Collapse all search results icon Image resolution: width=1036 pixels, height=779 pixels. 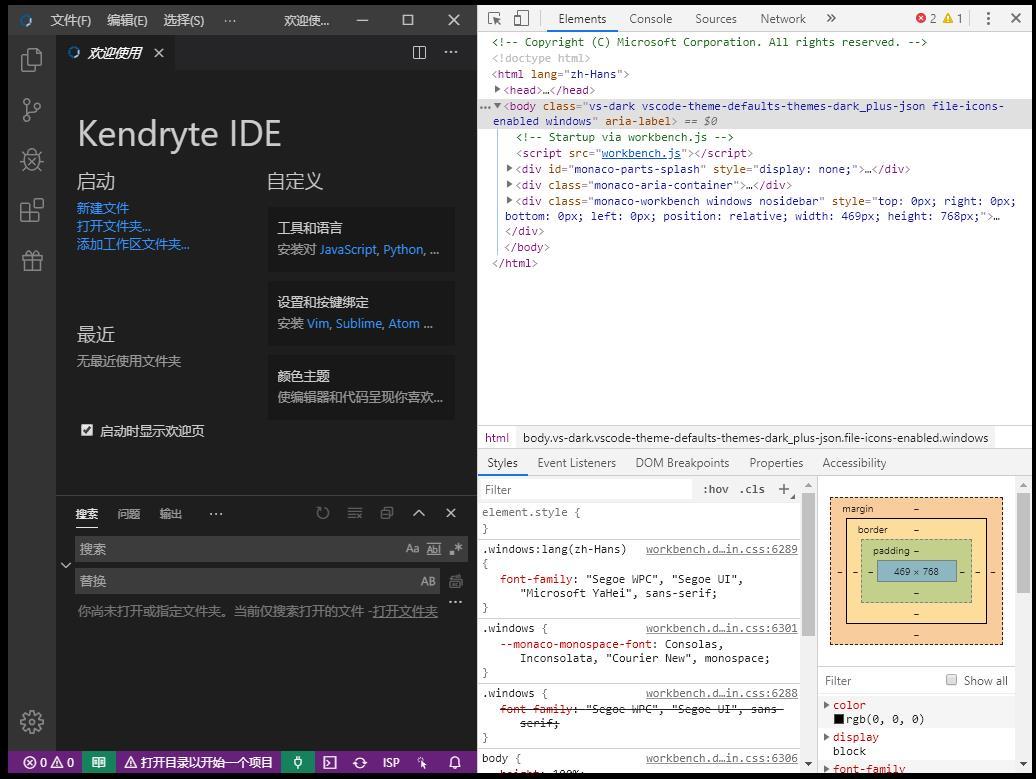[x=387, y=513]
